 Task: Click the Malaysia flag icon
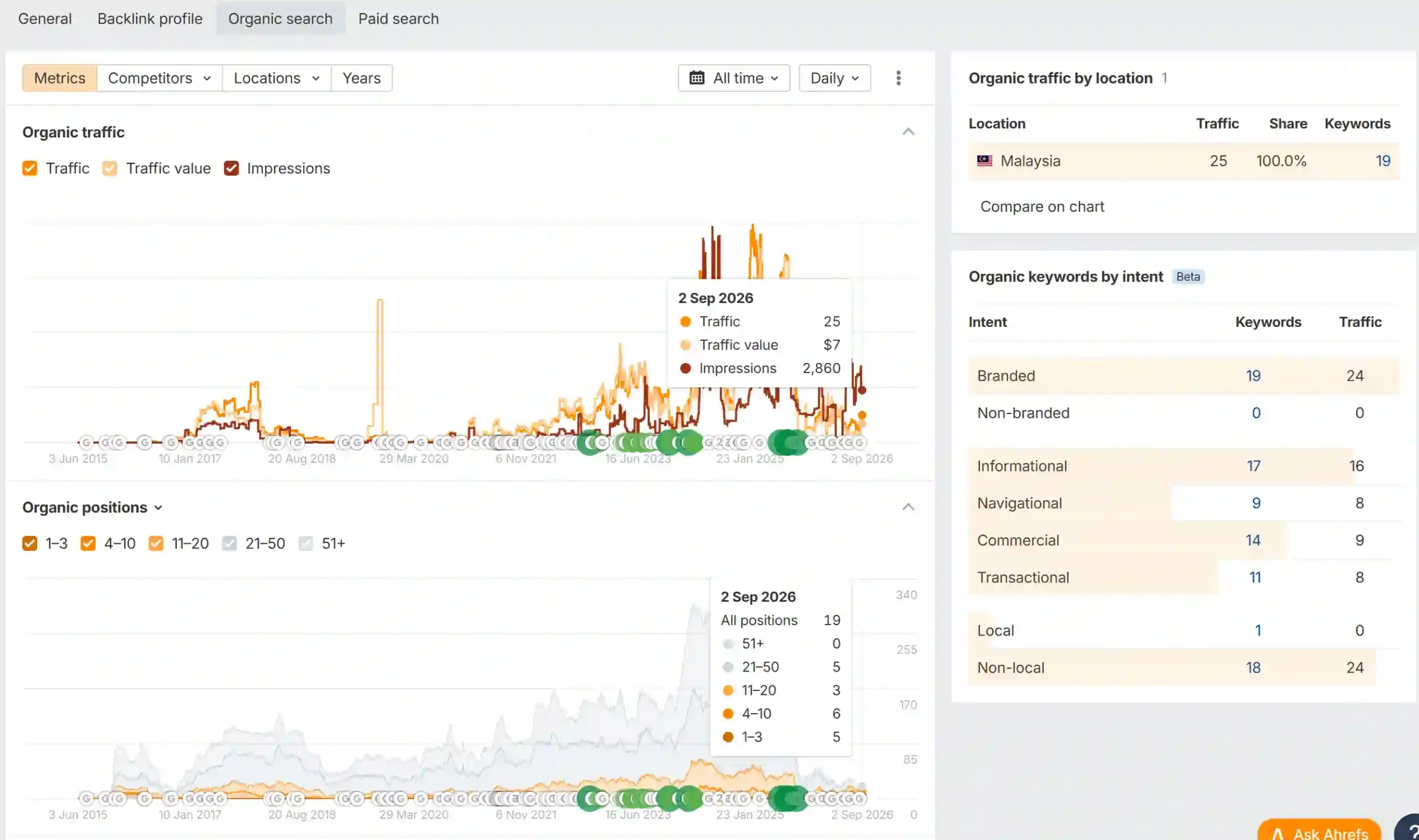984,161
